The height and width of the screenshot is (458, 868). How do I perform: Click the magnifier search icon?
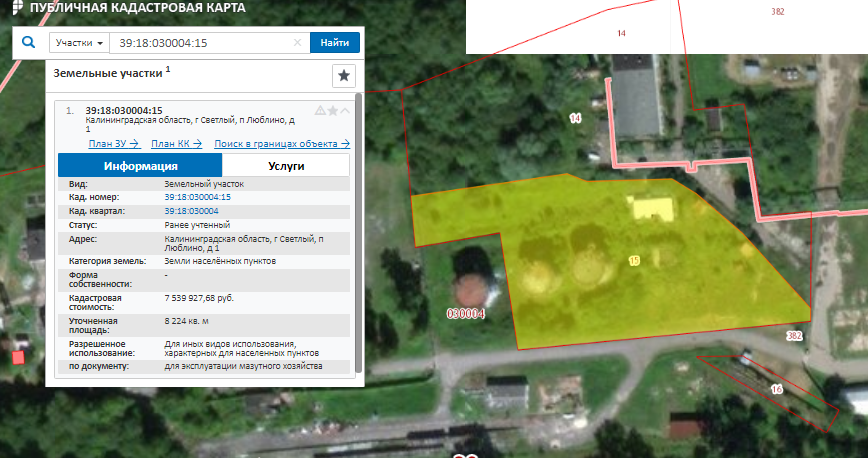coord(29,43)
